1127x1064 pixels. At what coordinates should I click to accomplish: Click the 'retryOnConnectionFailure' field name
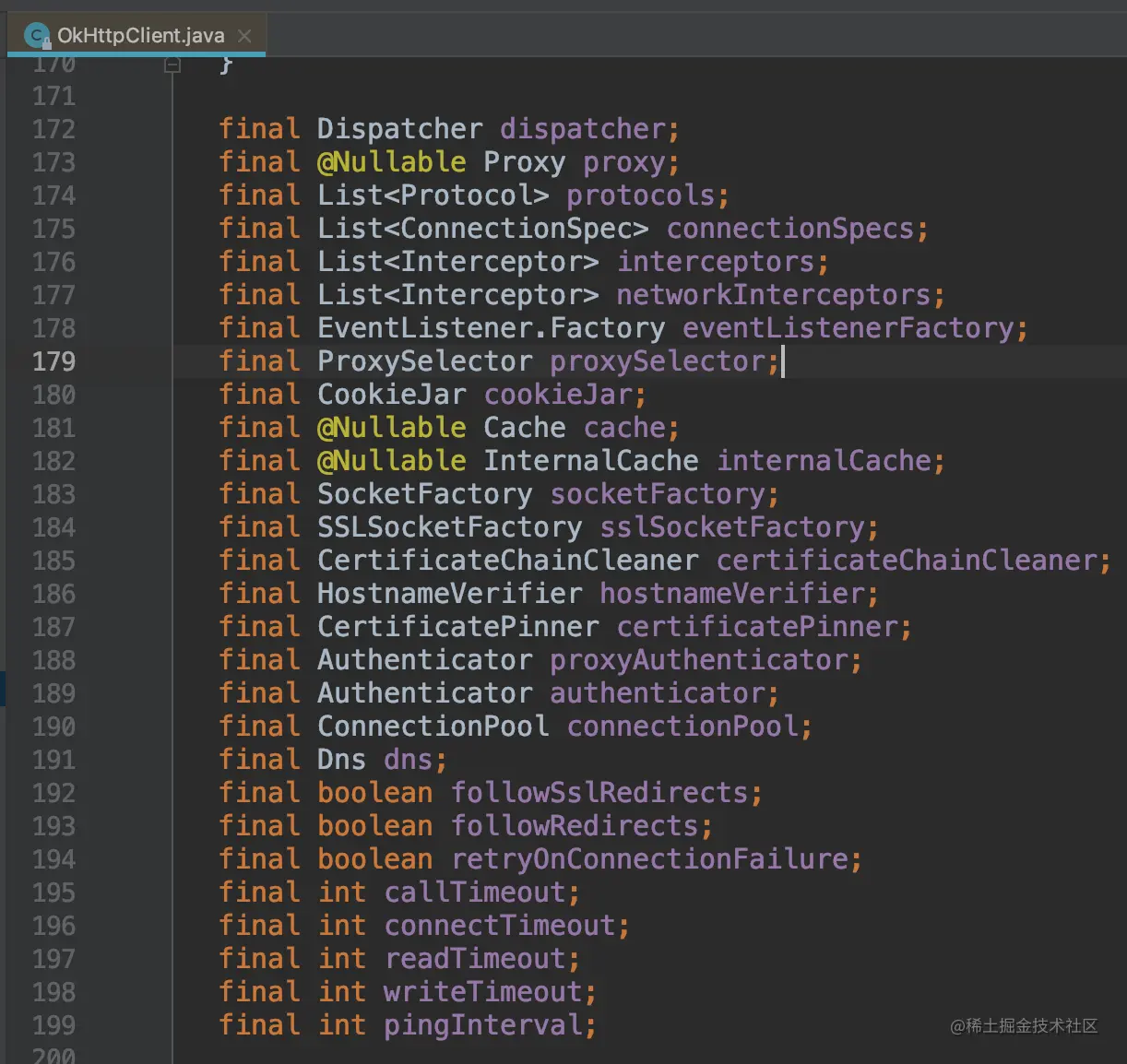649,859
